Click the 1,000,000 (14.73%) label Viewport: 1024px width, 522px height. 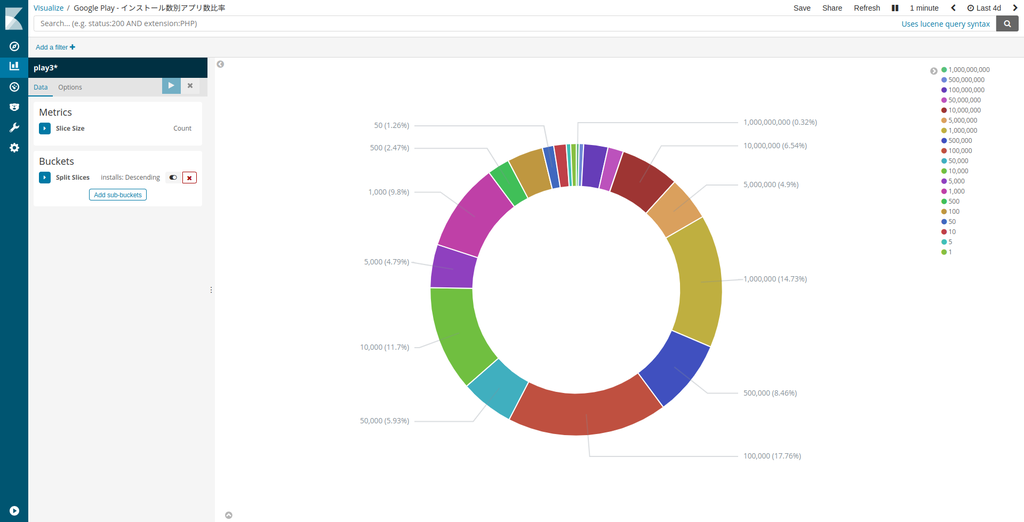click(775, 279)
